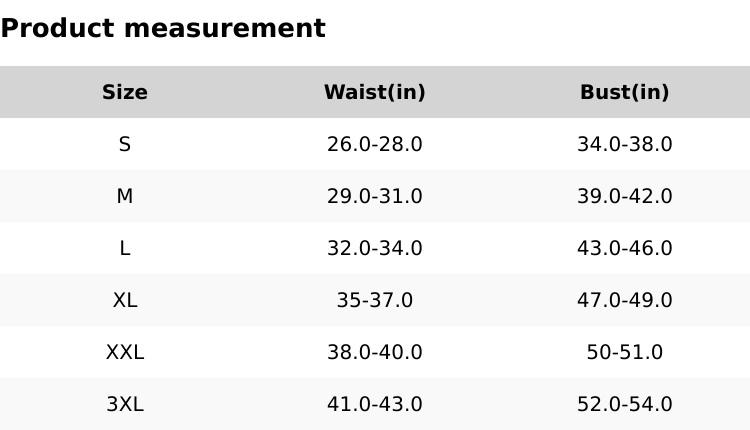Click bust value 43.0-46.0
Screen dimensions: 750x430
[x=625, y=248]
